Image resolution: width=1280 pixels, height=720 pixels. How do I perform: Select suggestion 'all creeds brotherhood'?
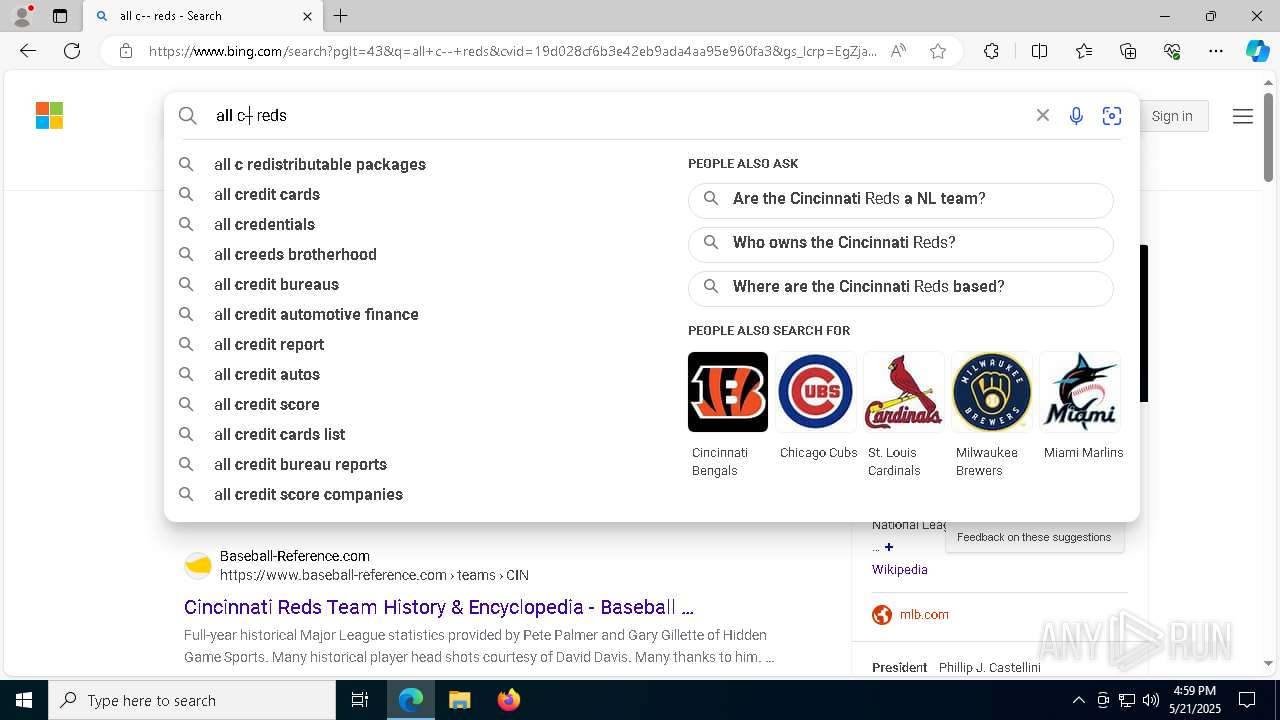(295, 254)
